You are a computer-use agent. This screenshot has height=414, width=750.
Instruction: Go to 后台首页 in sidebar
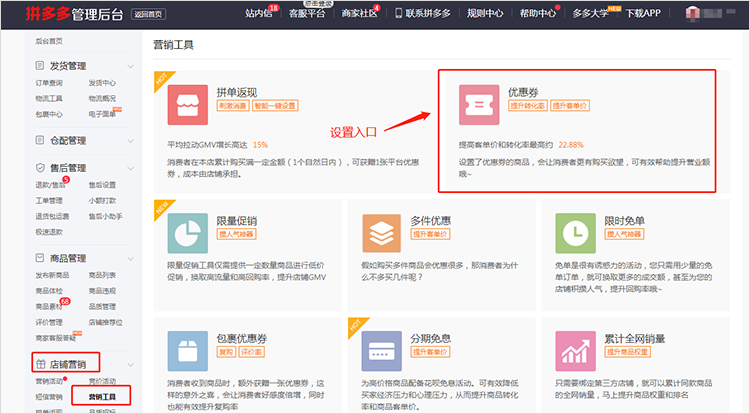[x=49, y=41]
